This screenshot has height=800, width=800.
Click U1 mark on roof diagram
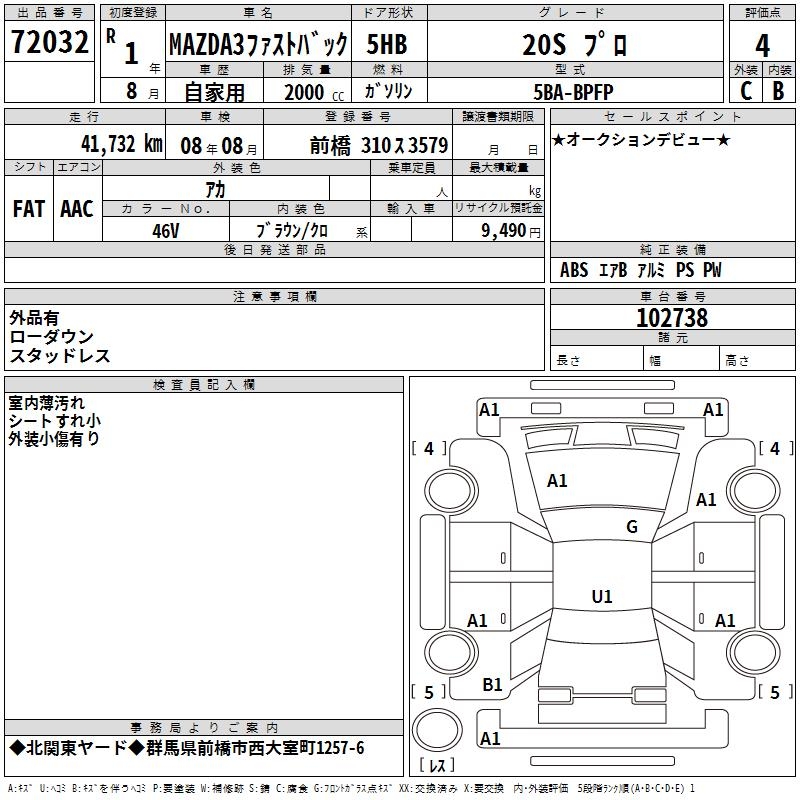602,596
